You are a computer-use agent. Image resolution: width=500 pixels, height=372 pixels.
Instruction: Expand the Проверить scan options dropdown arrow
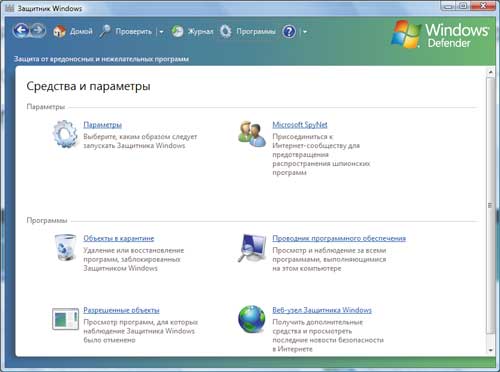click(161, 32)
